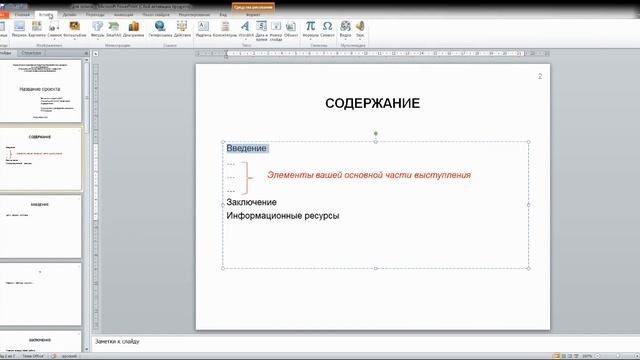Screen dimensions: 640x360
Task: Open the Вид ribbon tab
Action: pos(223,15)
